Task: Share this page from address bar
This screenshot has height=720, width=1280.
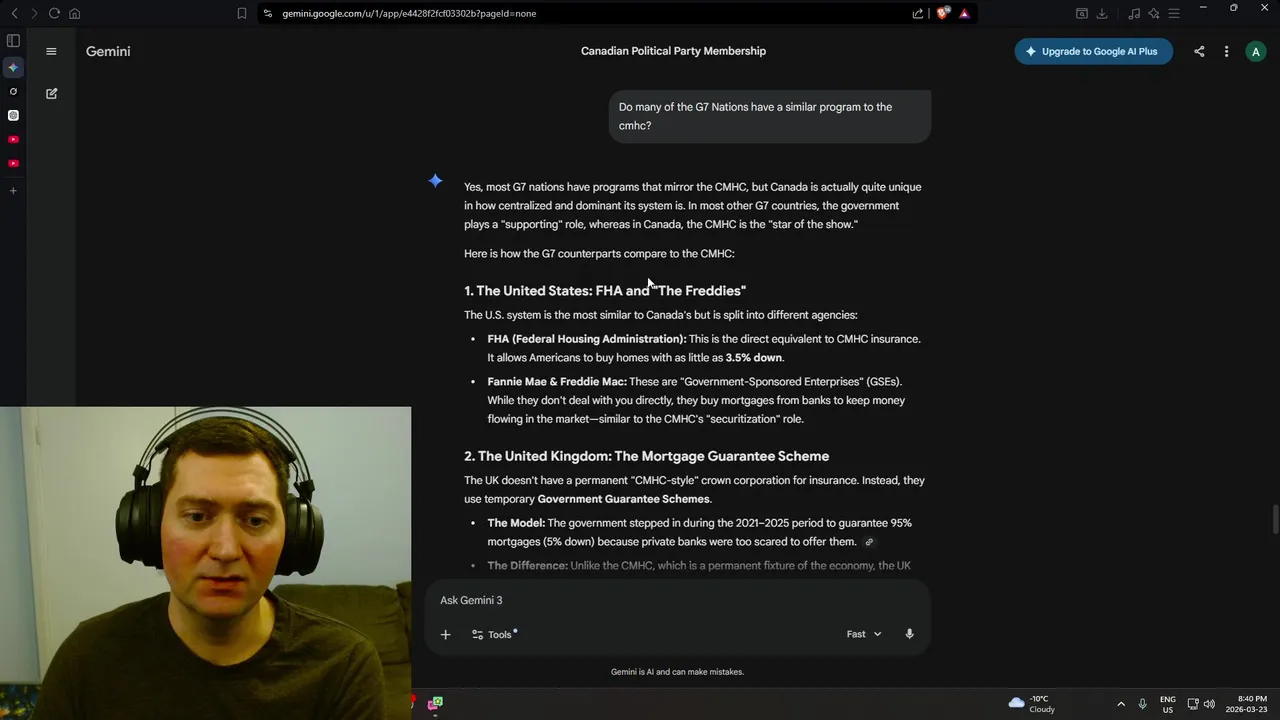Action: (x=918, y=13)
